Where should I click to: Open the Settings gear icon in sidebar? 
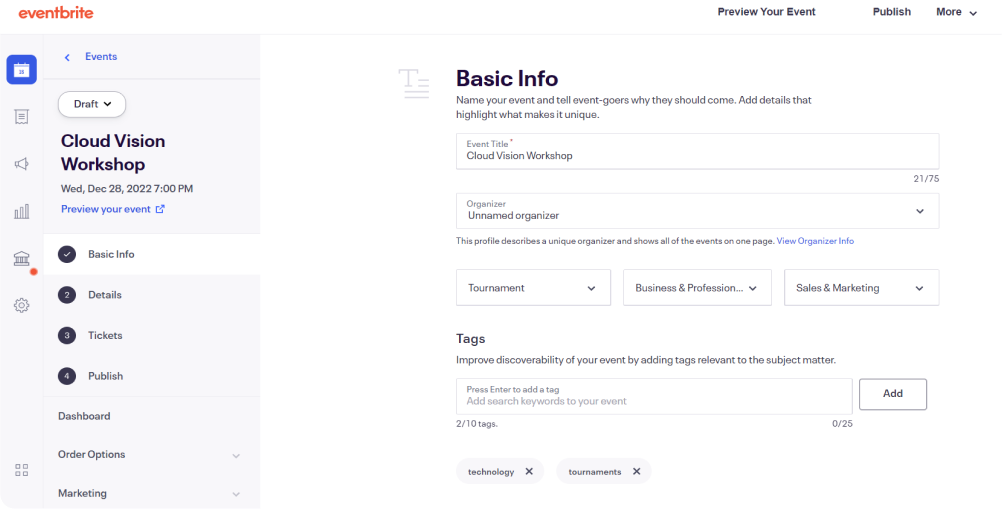[22, 305]
